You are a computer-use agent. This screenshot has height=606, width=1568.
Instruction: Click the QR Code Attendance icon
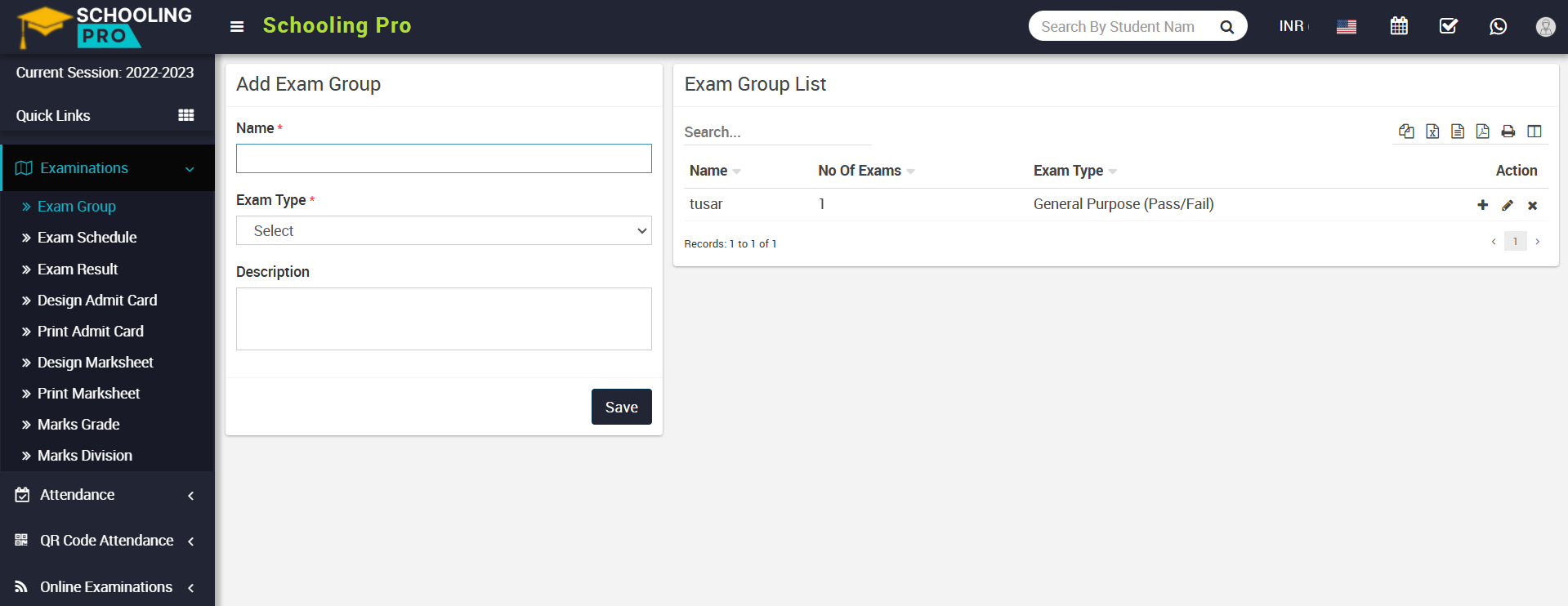click(x=22, y=541)
